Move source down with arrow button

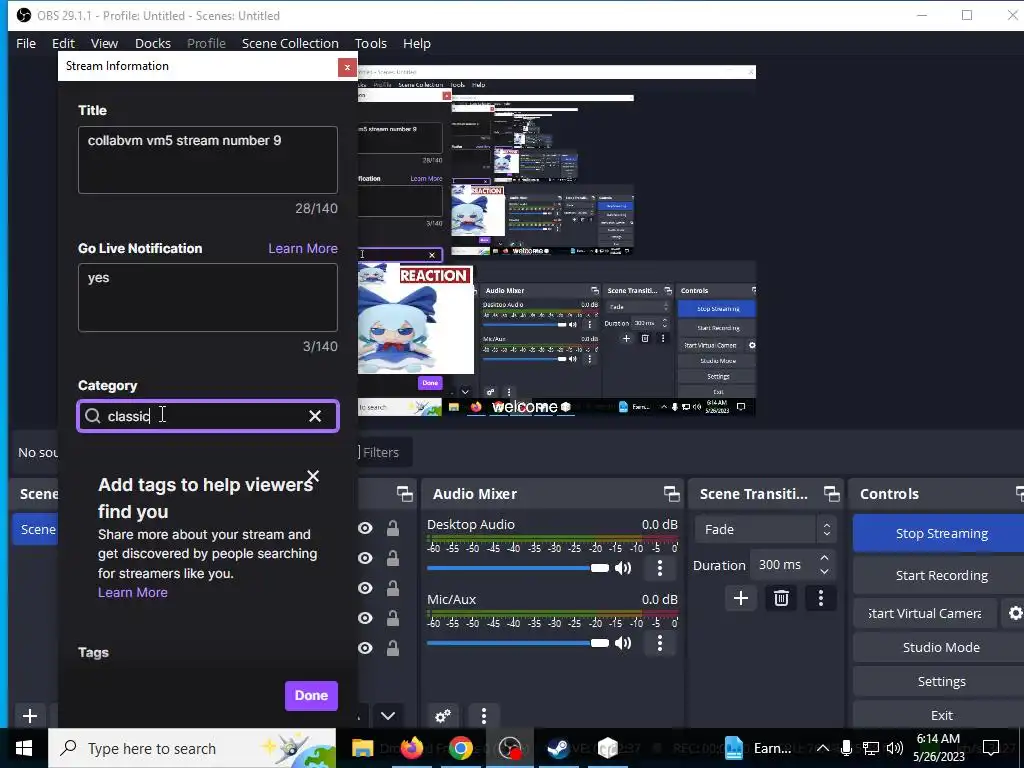[x=388, y=716]
